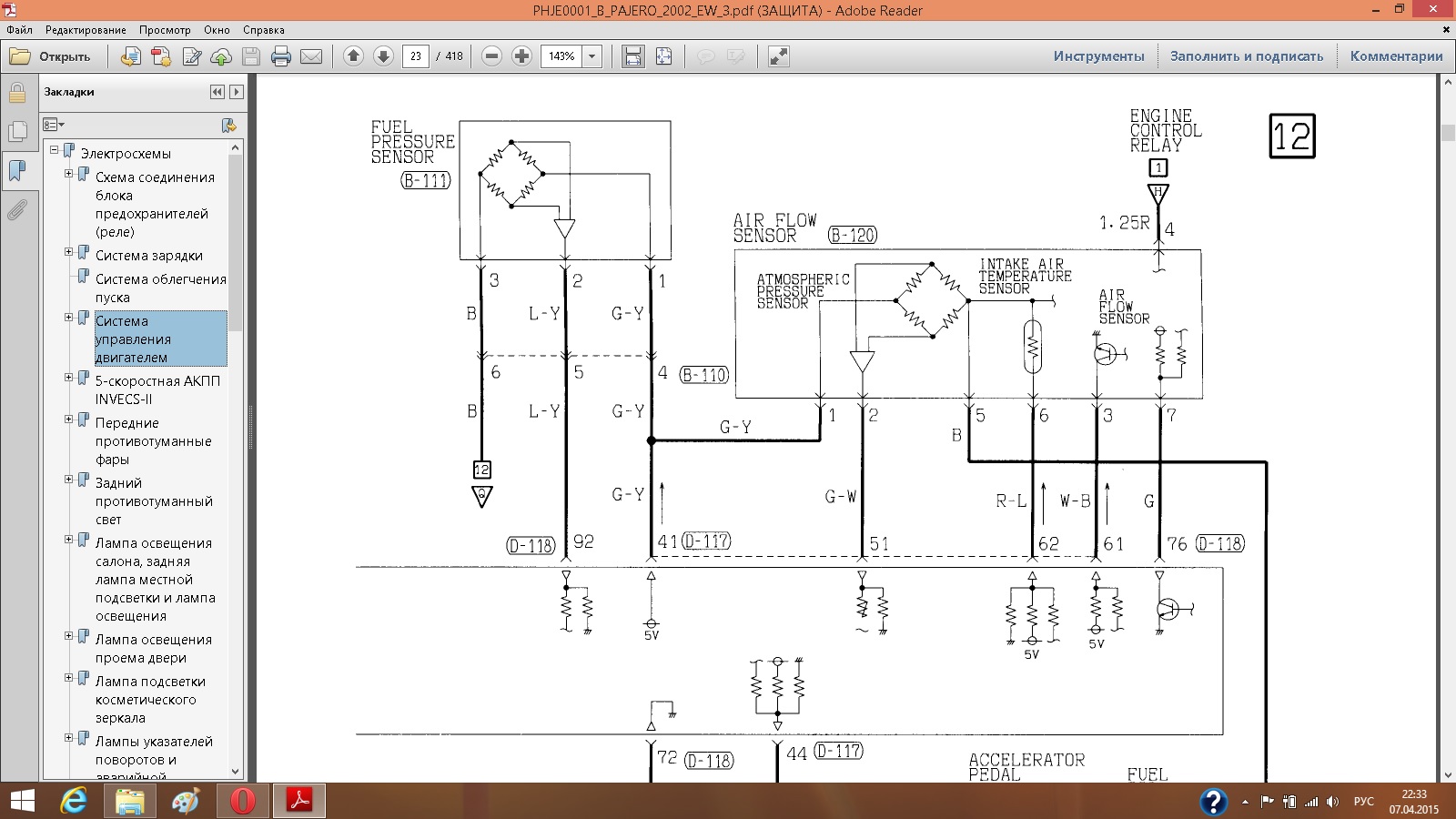Image resolution: width=1456 pixels, height=819 pixels.
Task: Zoom out with minus button
Action: [x=491, y=56]
